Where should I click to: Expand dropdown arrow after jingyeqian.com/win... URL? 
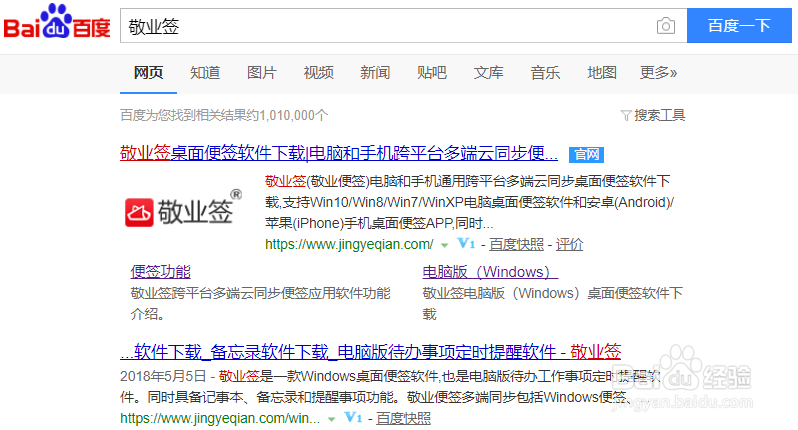[331, 419]
